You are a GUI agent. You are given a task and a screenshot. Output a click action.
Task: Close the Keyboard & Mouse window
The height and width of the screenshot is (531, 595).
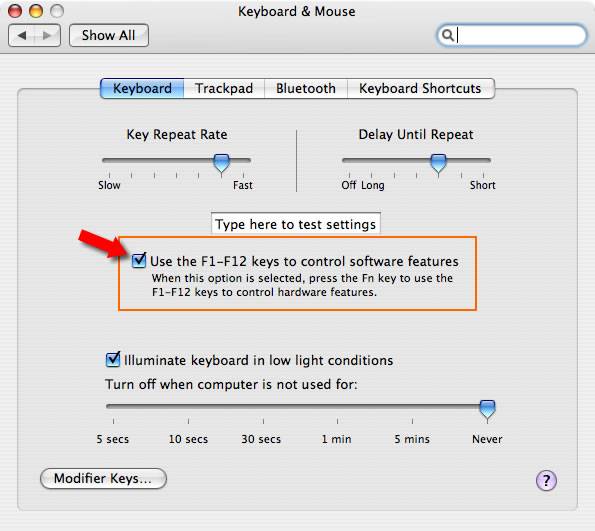click(15, 11)
